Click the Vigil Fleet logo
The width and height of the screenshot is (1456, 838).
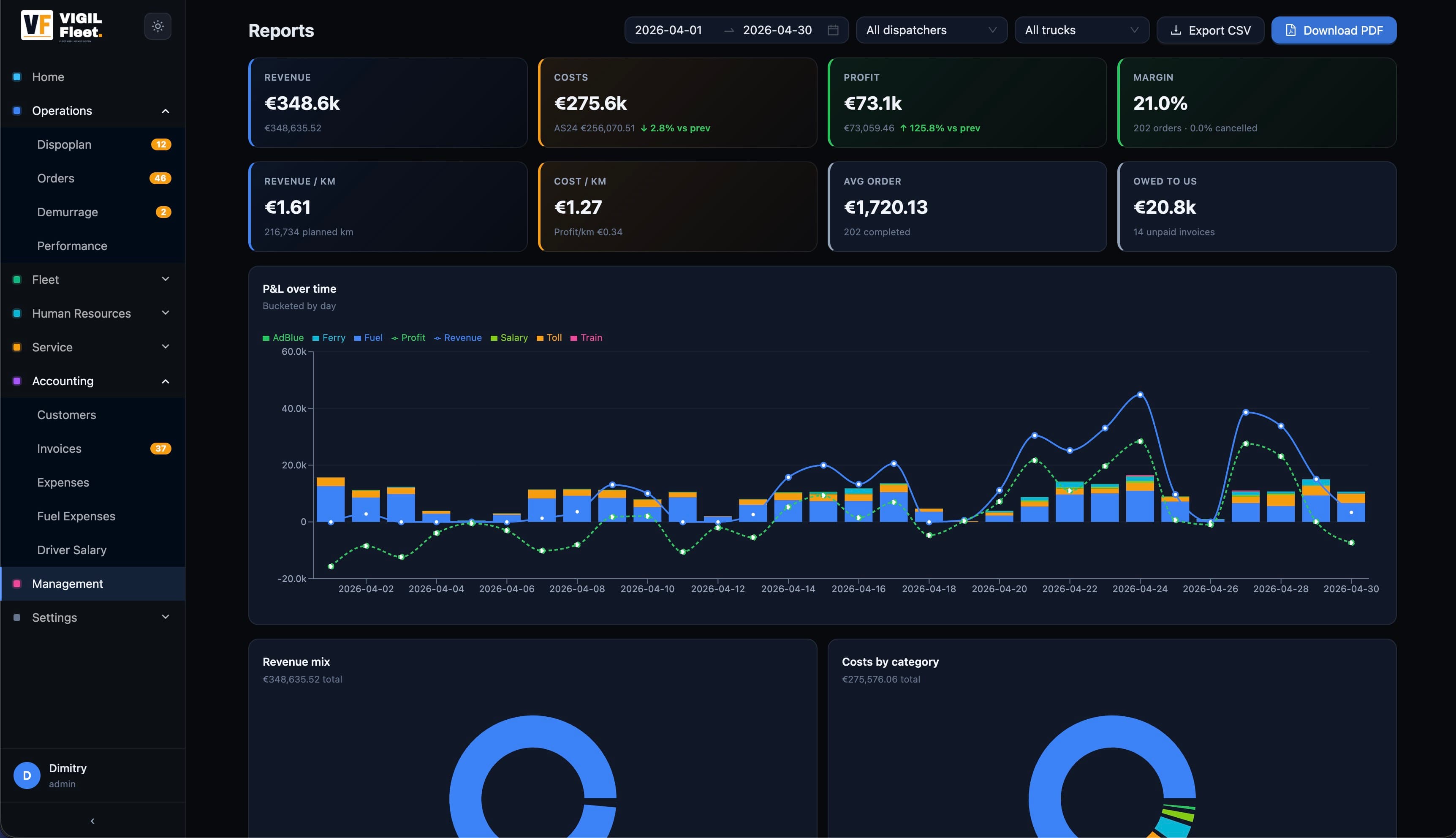click(62, 26)
